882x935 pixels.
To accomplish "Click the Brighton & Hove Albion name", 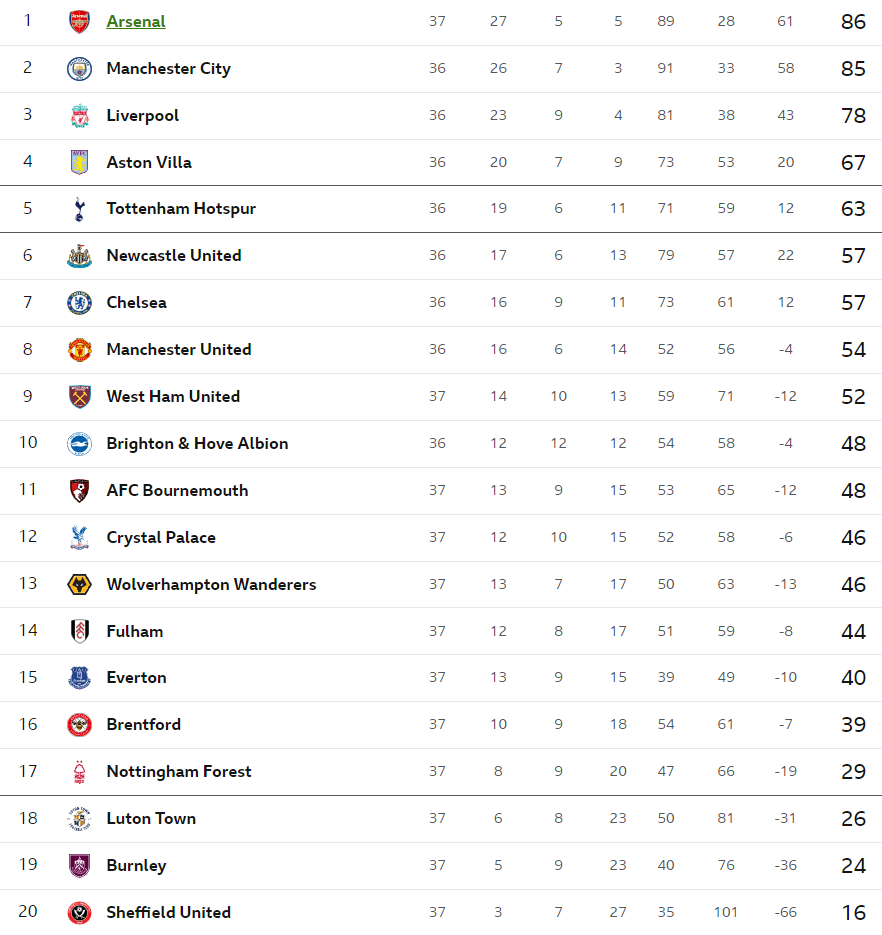I will (x=197, y=444).
